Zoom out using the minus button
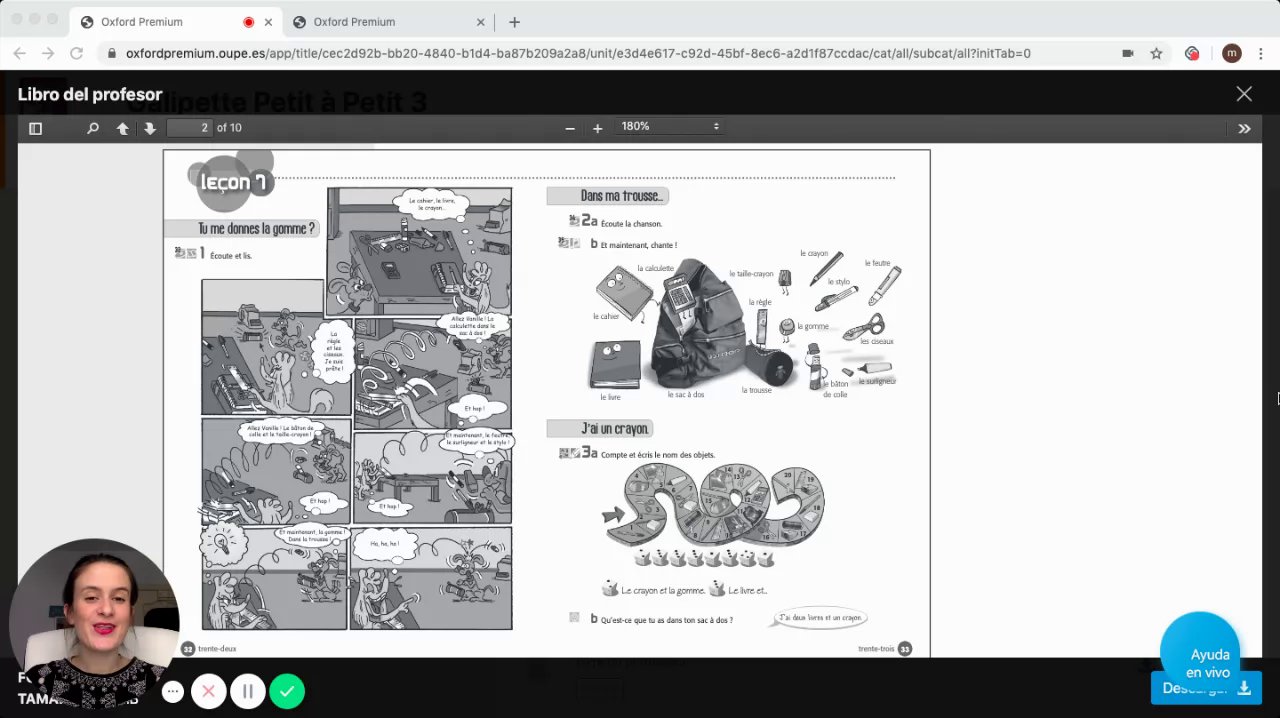 pos(570,128)
